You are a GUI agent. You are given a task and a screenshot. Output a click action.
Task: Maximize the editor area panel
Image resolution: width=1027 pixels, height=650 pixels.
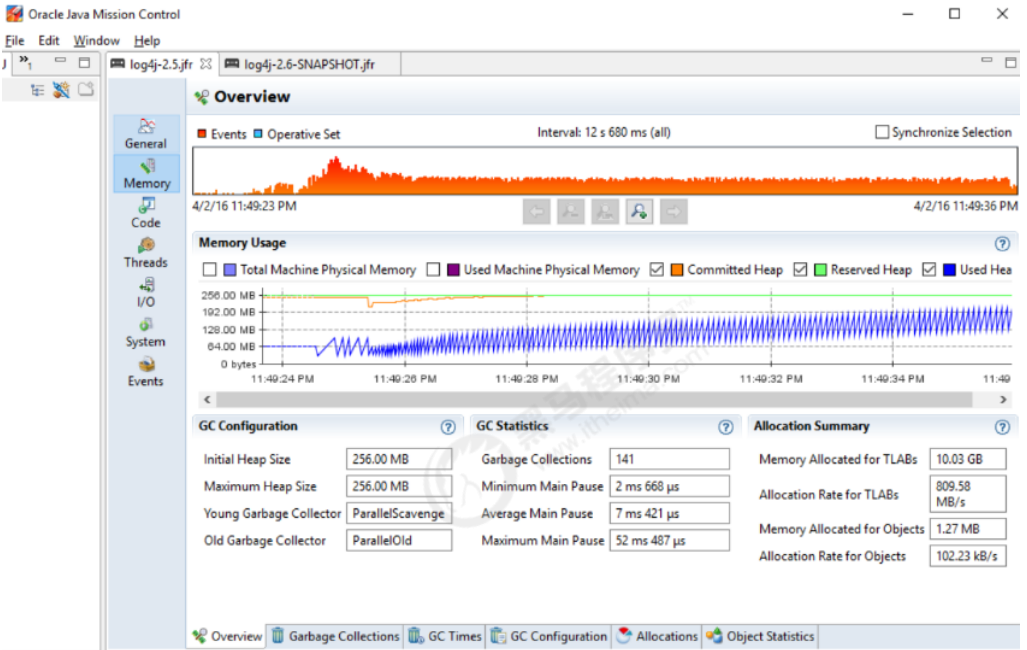(1011, 62)
